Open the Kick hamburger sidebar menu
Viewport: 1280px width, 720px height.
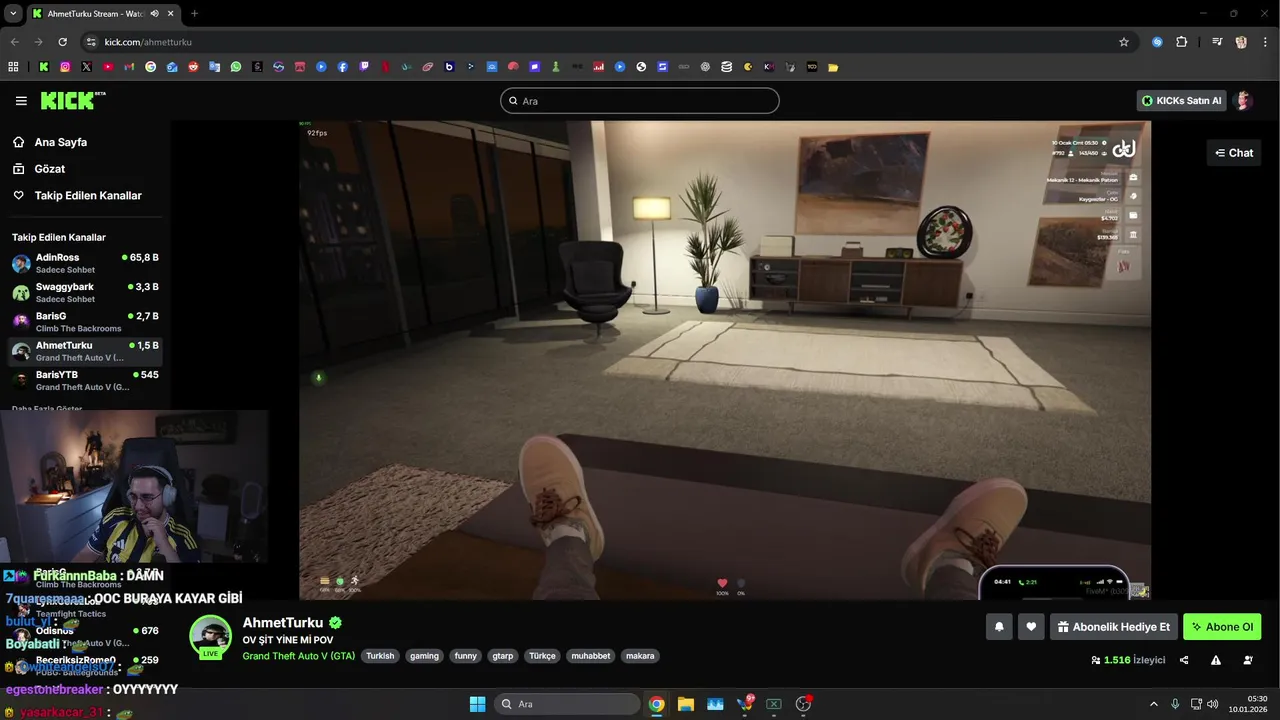[x=21, y=101]
